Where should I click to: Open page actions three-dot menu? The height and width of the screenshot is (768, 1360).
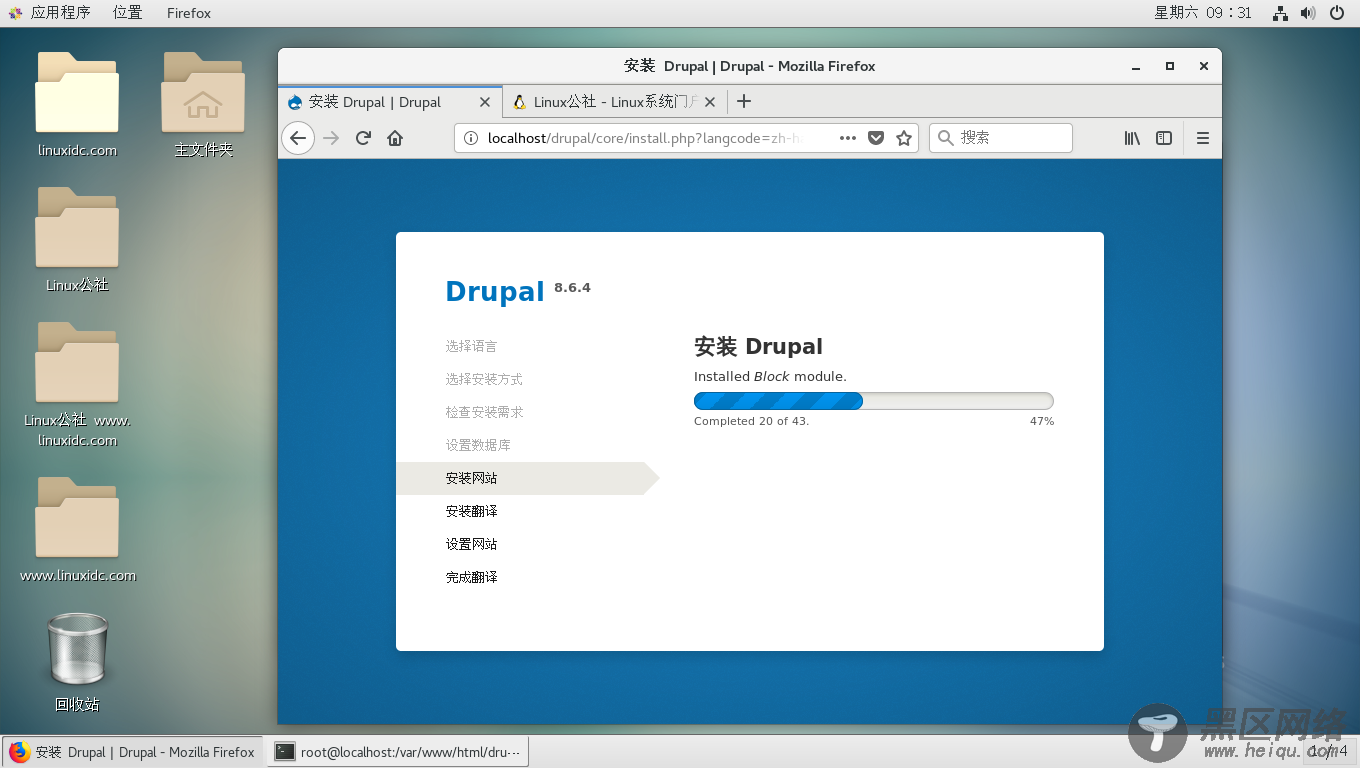(x=848, y=138)
